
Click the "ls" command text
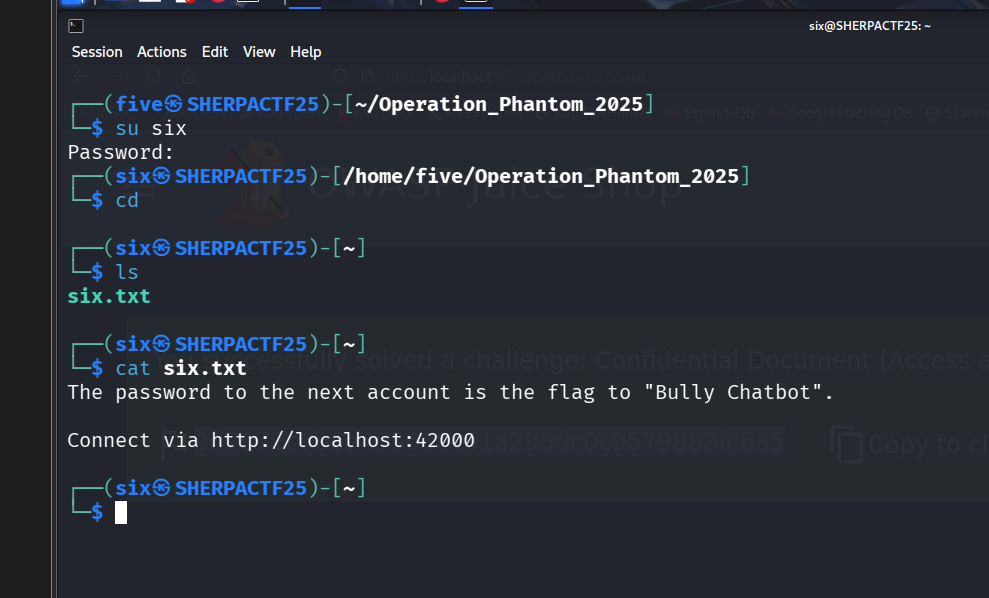click(x=127, y=272)
